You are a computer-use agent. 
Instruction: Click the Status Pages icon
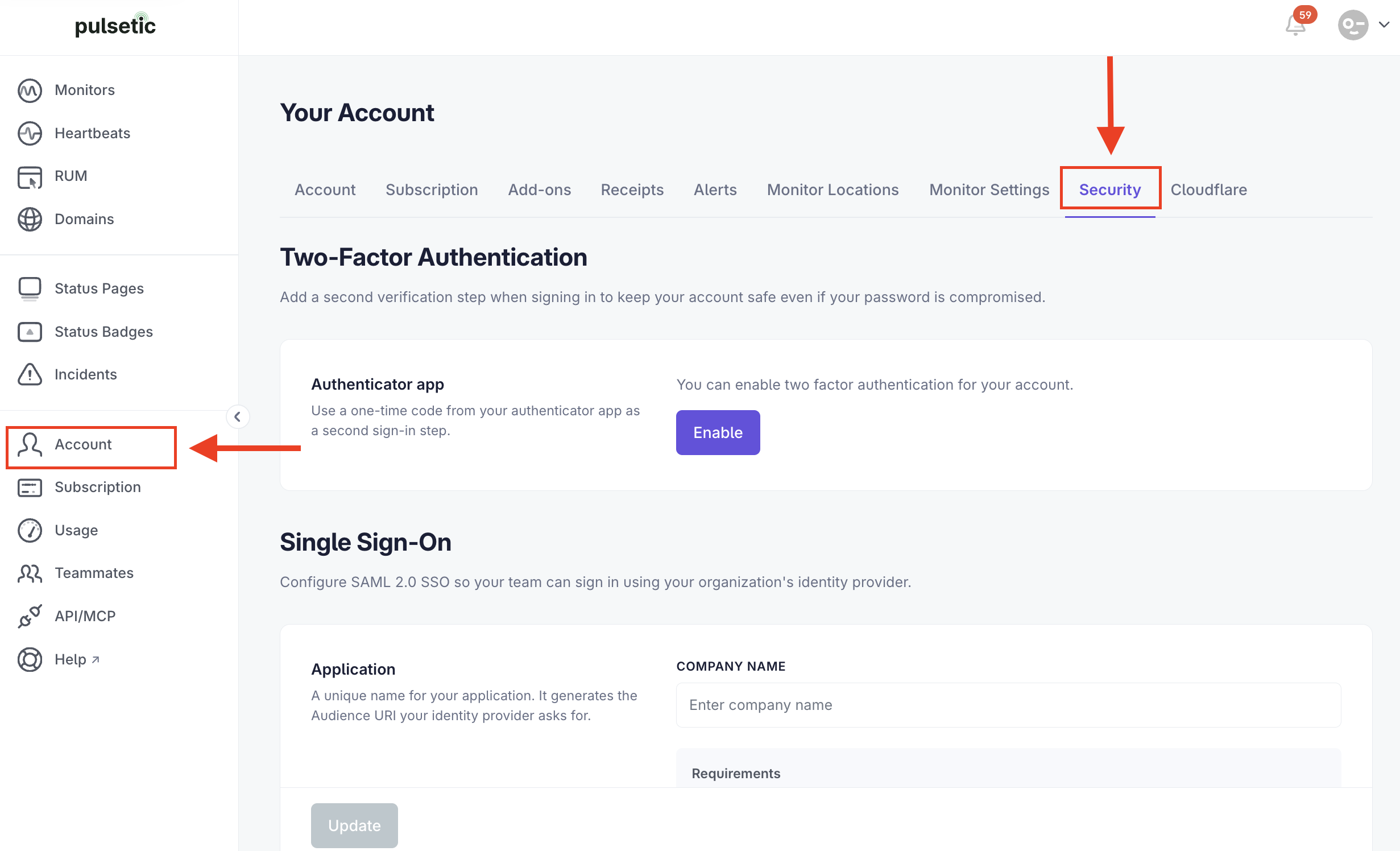tap(30, 288)
